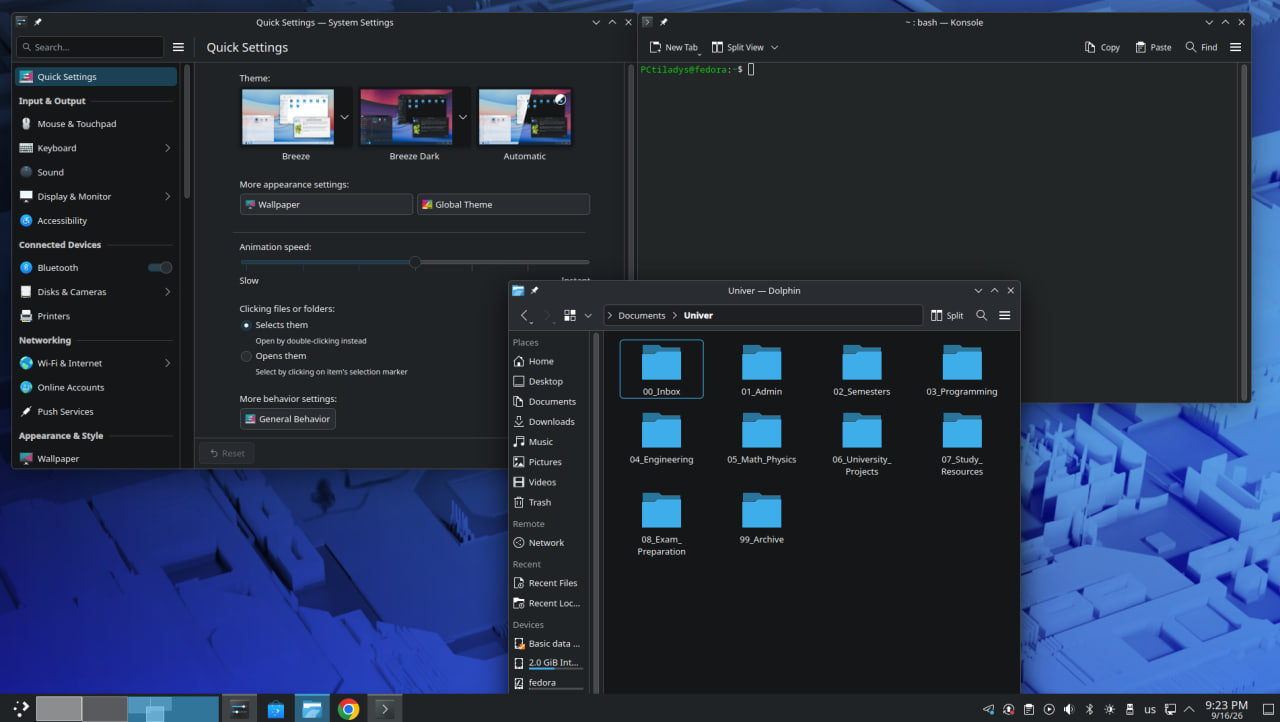Select Quick Settings in sidebar
The width and height of the screenshot is (1280, 722).
[x=96, y=76]
